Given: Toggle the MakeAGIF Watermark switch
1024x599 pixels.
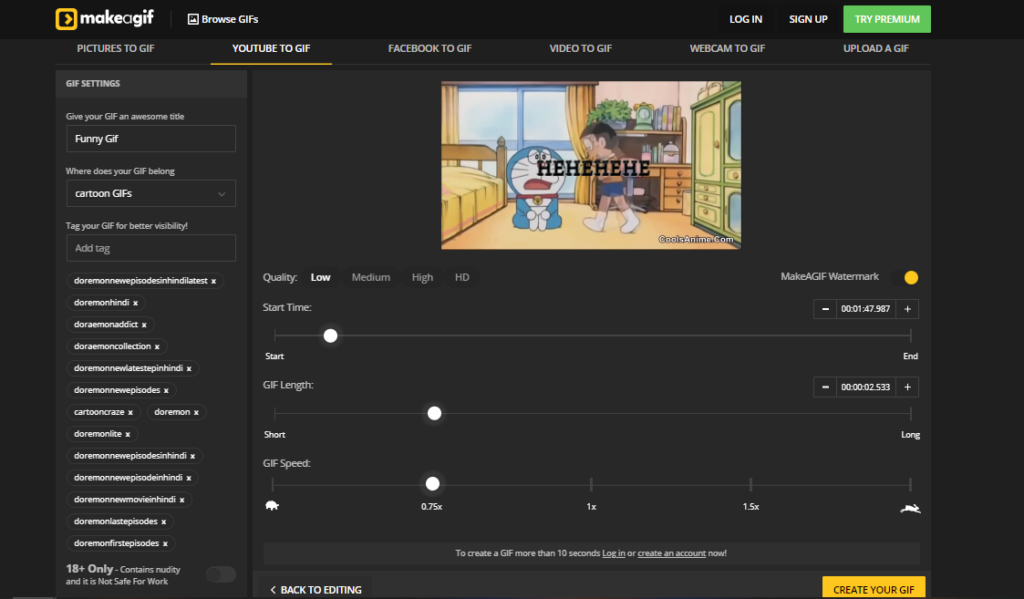Looking at the screenshot, I should [905, 278].
